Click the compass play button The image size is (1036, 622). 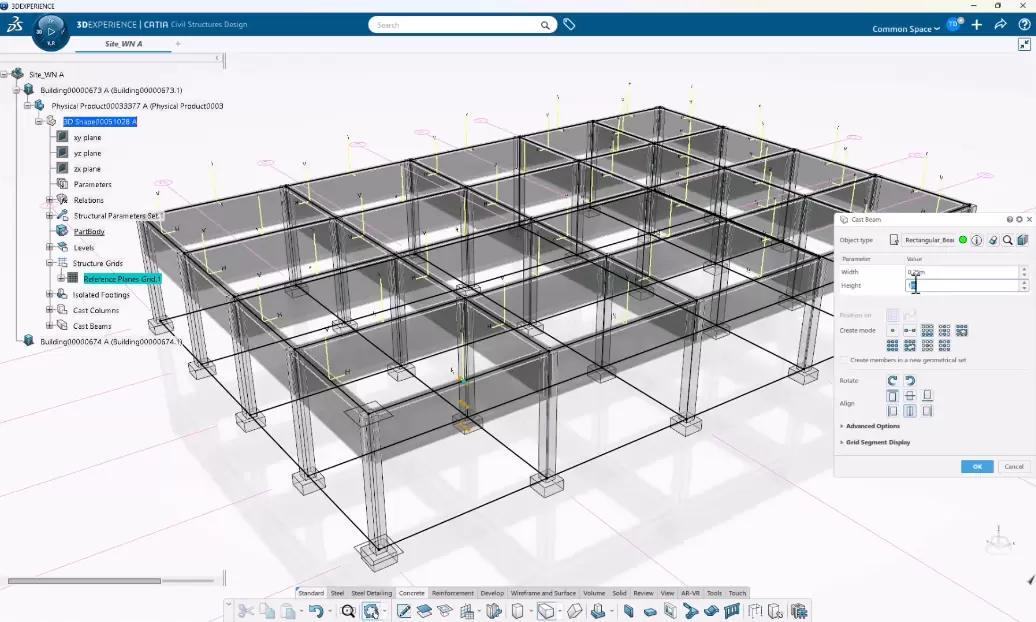52,31
